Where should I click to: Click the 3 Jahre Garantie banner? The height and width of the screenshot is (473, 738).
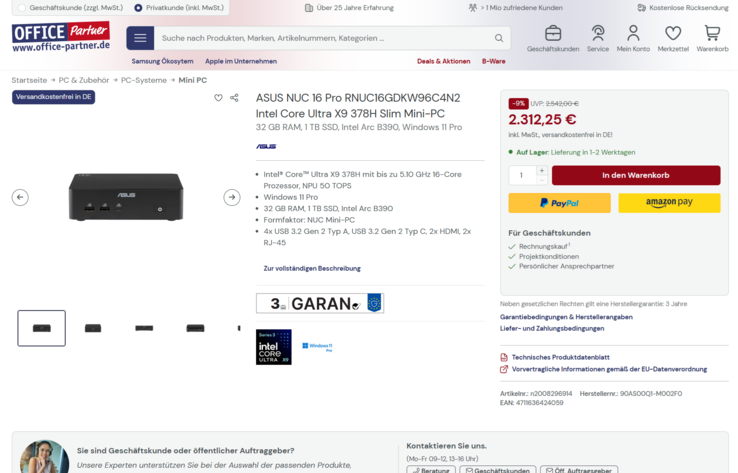click(x=320, y=303)
